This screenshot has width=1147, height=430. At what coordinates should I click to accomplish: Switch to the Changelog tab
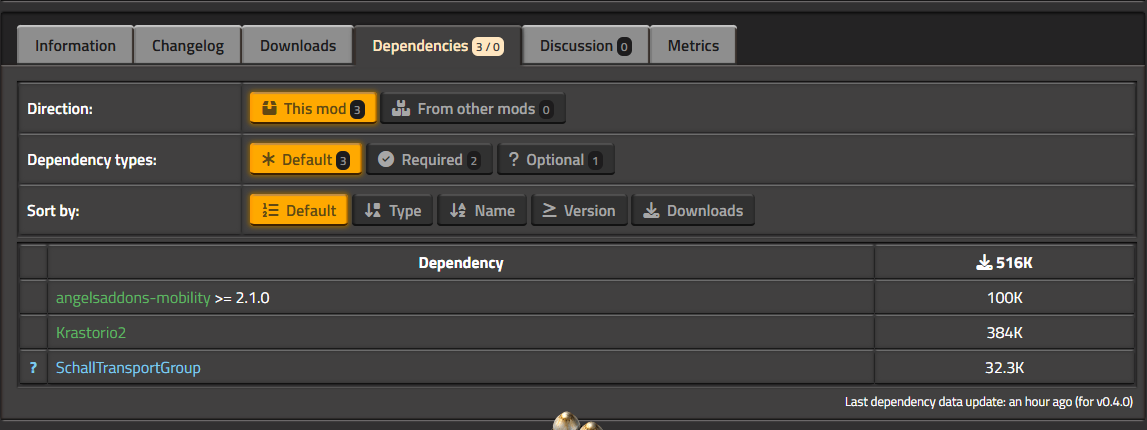[188, 45]
